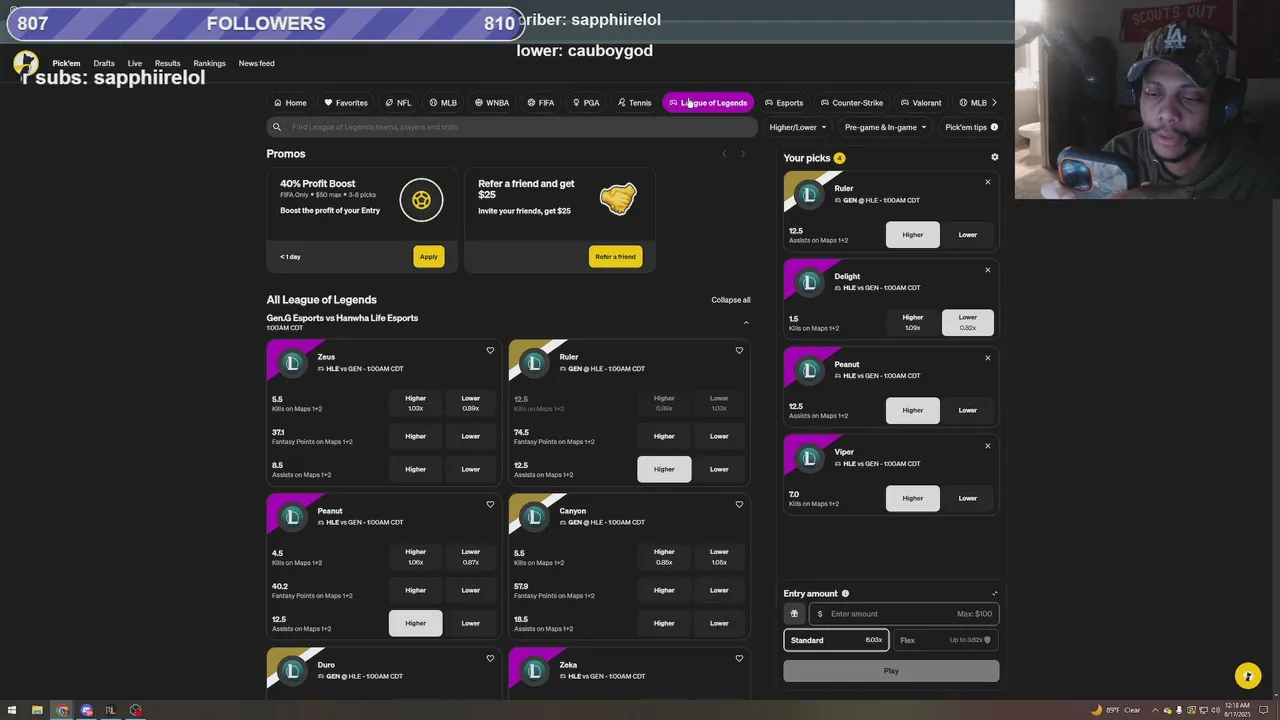
Task: Favorite the Duro player card heart
Action: pyautogui.click(x=490, y=659)
